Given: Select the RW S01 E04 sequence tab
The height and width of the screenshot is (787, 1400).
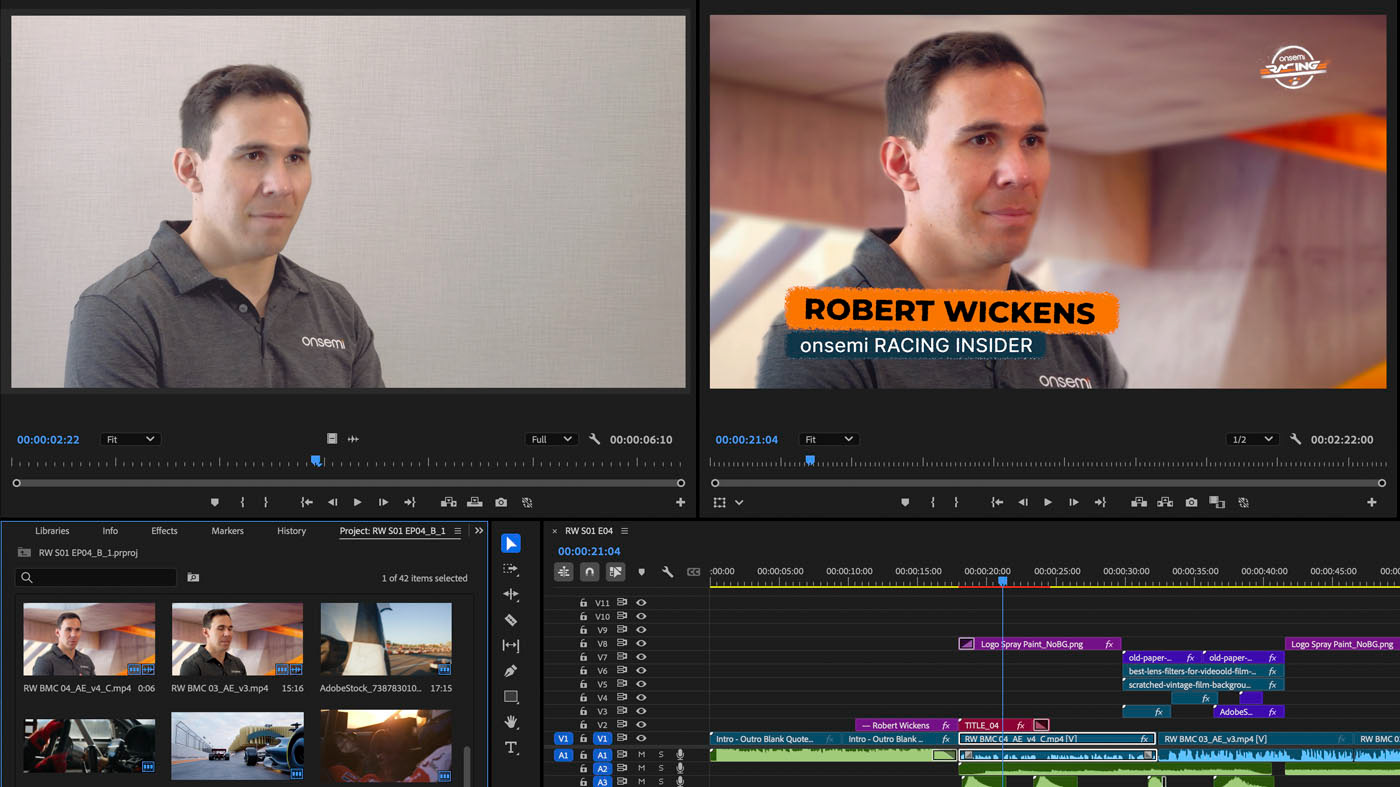Looking at the screenshot, I should coord(588,531).
